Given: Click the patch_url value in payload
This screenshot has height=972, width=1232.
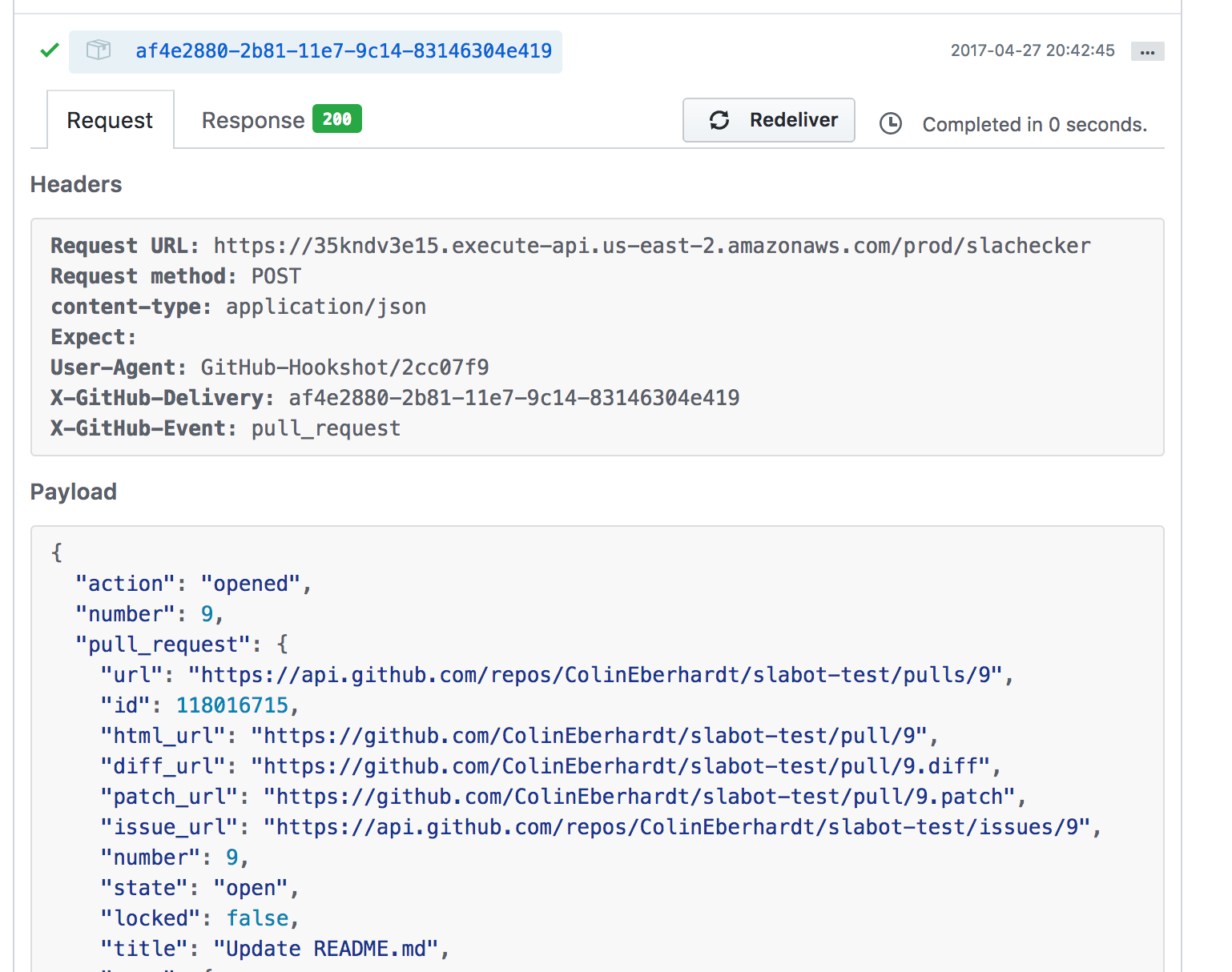Looking at the screenshot, I should [x=638, y=797].
